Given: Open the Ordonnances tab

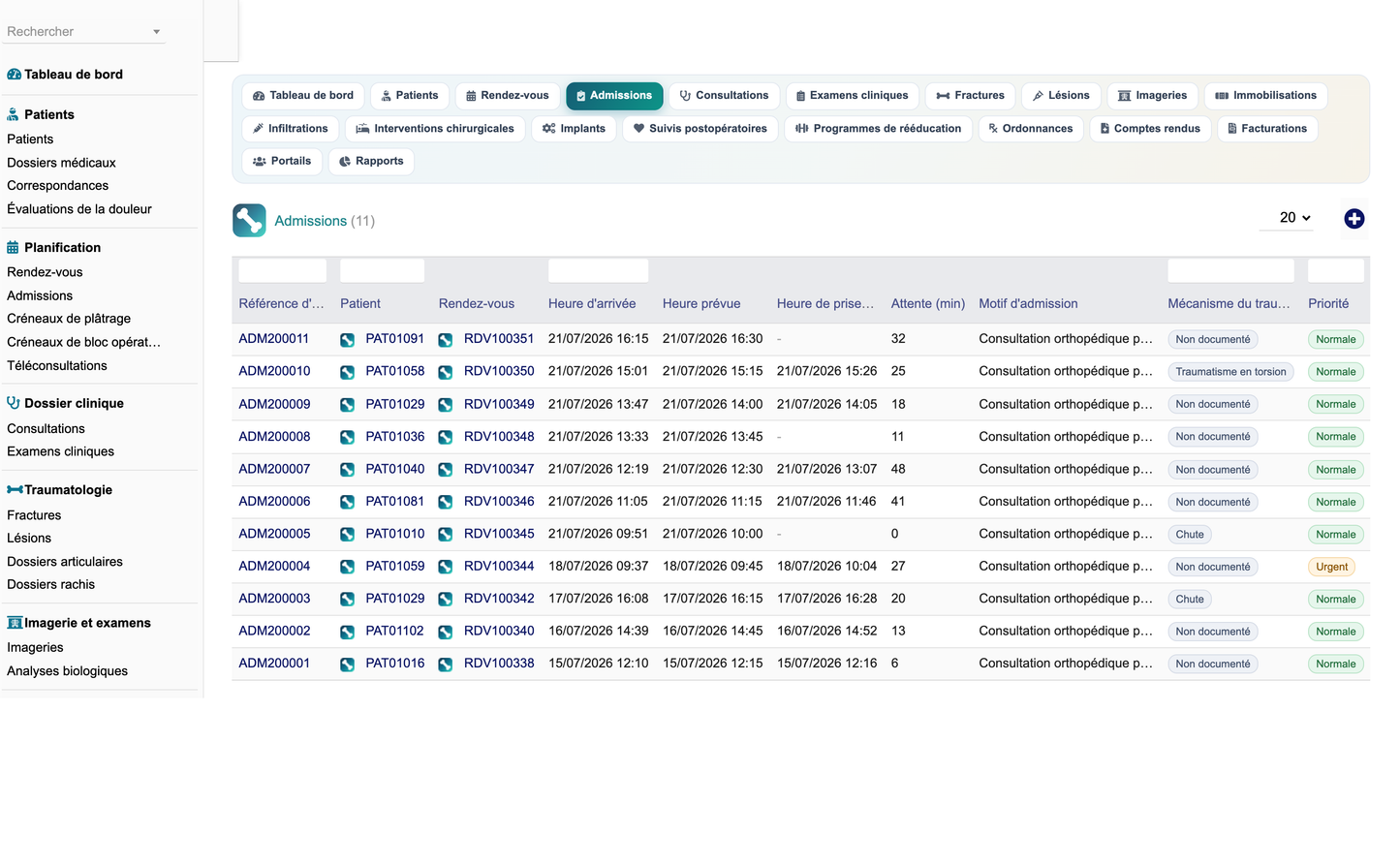Looking at the screenshot, I should click(x=1030, y=129).
